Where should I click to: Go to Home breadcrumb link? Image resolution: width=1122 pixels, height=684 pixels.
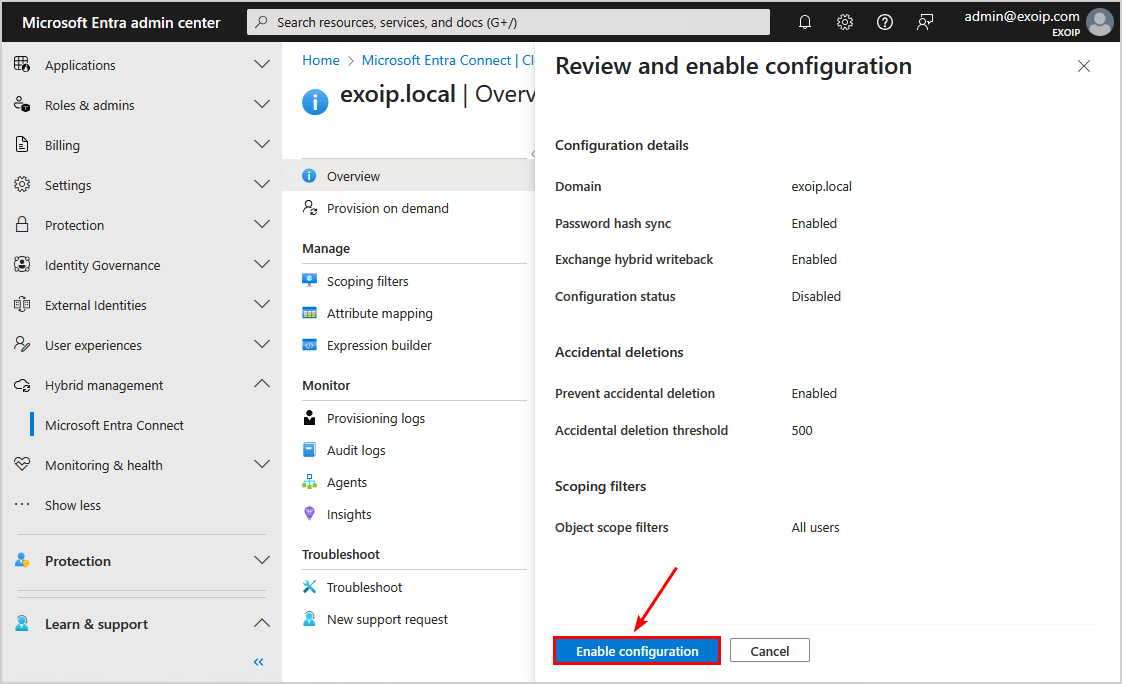321,60
